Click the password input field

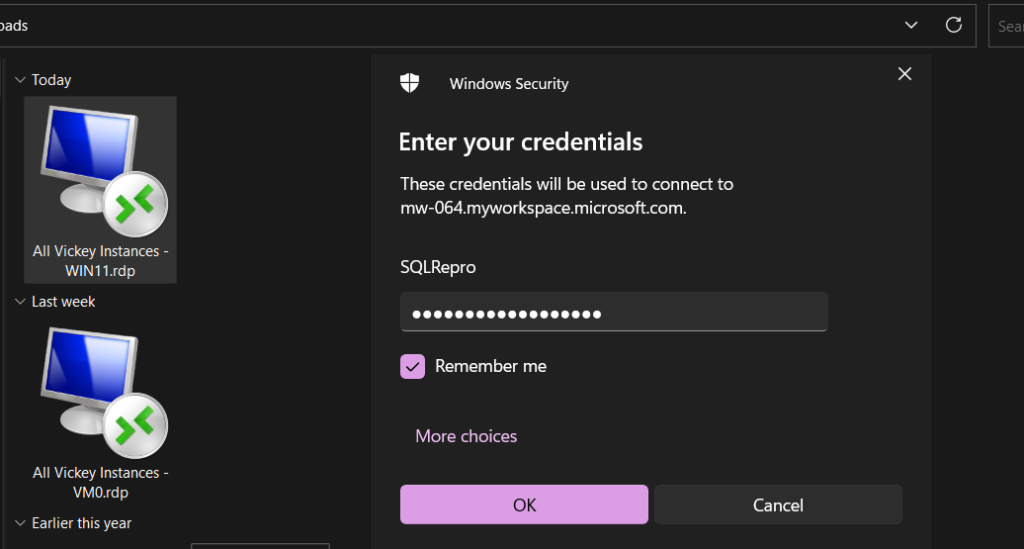click(614, 312)
